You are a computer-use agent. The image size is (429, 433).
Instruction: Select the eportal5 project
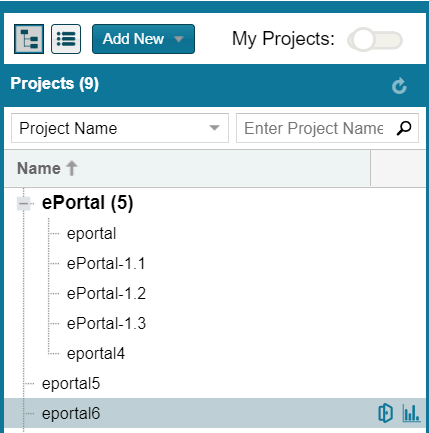pyautogui.click(x=71, y=384)
